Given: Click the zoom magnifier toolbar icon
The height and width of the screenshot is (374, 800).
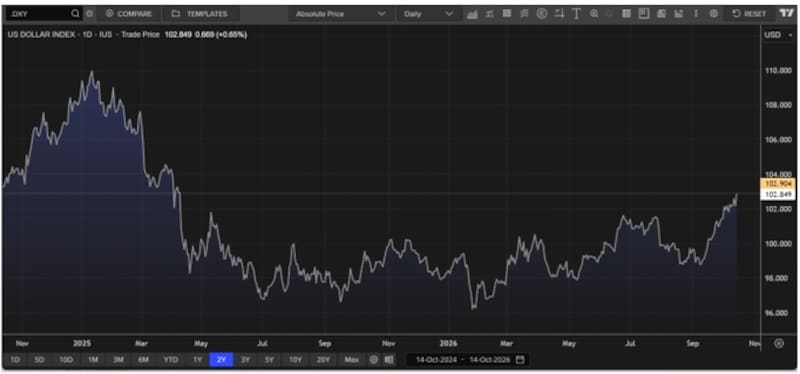Looking at the screenshot, I should tap(594, 14).
